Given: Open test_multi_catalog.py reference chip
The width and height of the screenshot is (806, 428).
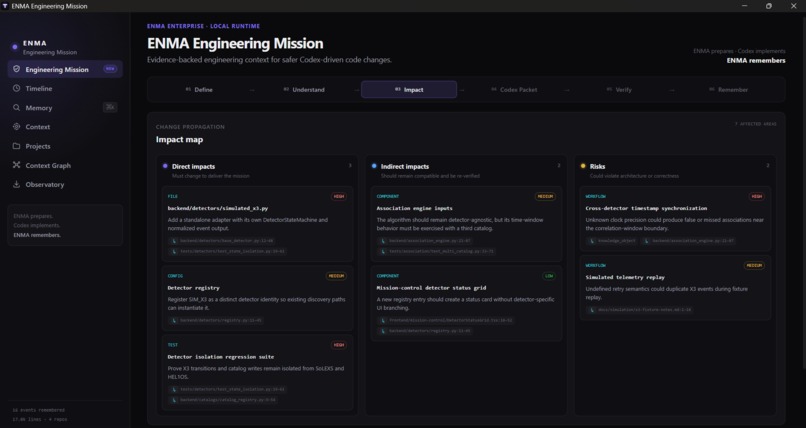Looking at the screenshot, I should click(x=436, y=251).
